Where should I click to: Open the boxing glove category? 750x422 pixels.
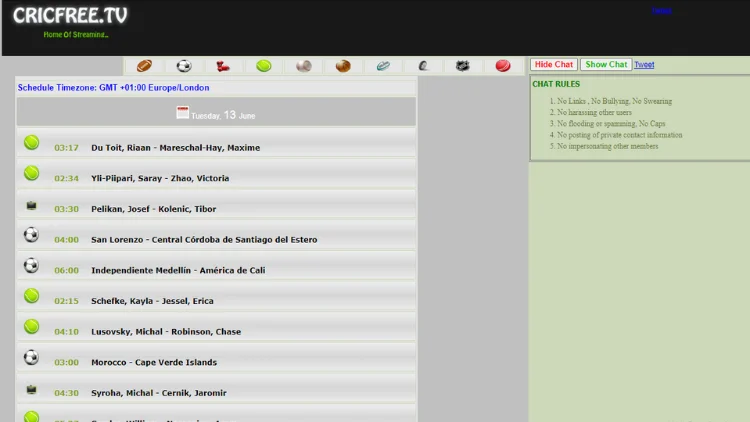pos(223,66)
